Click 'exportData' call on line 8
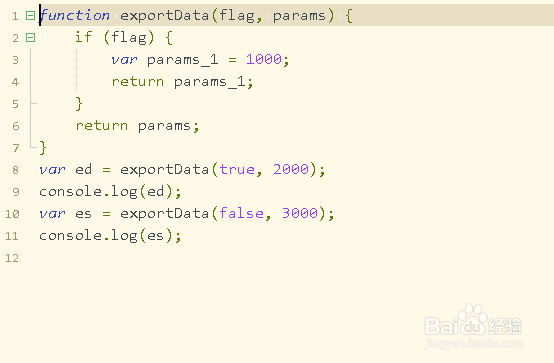554x363 pixels. click(x=165, y=170)
